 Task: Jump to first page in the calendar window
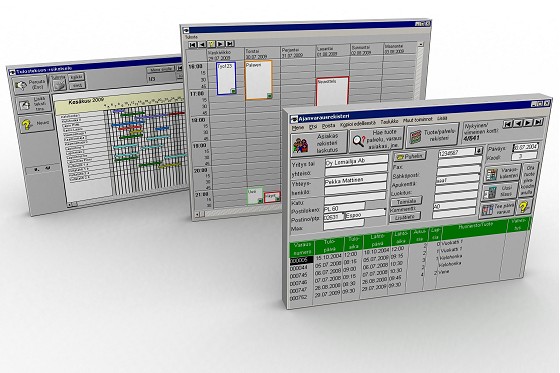(x=192, y=45)
